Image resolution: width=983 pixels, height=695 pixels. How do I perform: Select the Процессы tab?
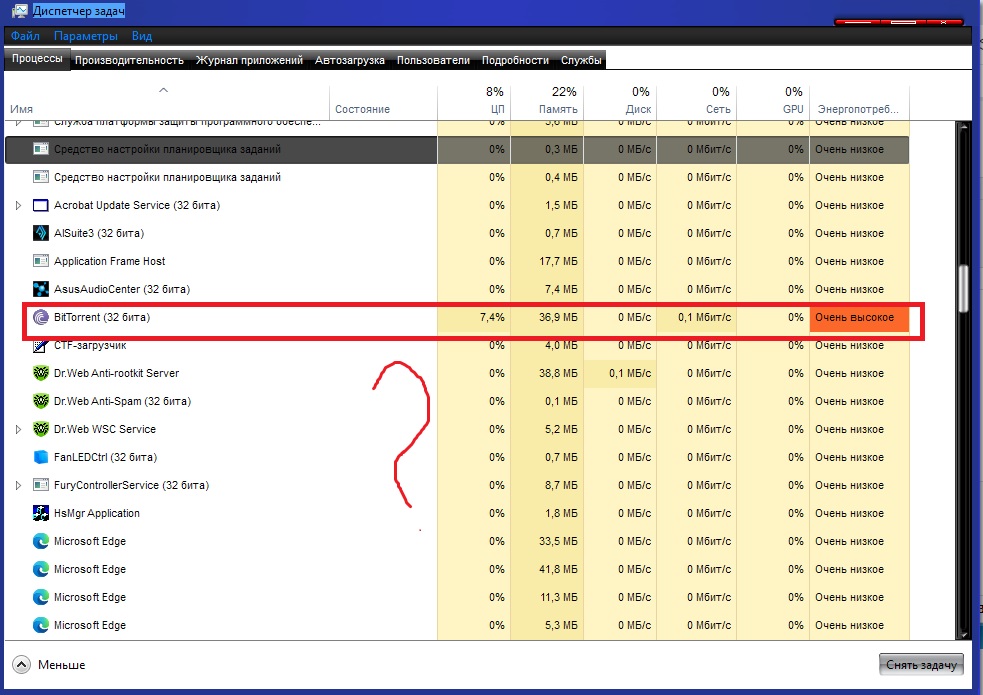[38, 59]
